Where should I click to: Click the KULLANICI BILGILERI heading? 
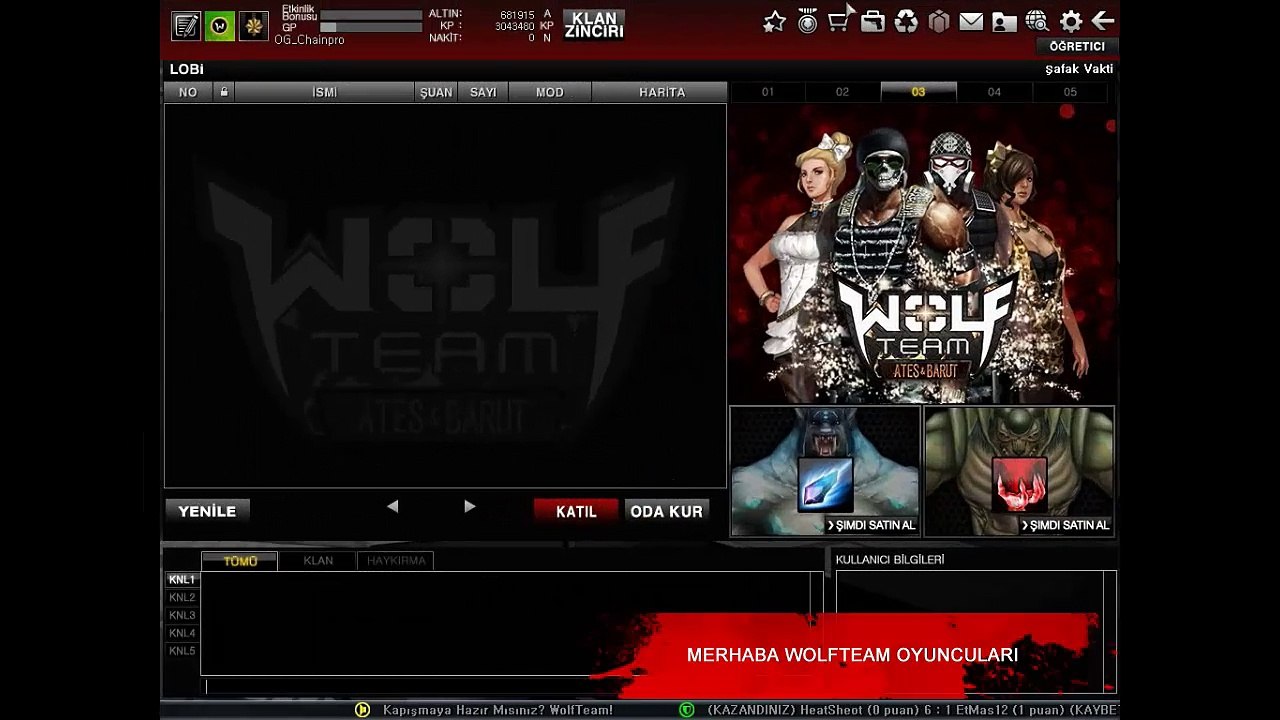[890, 560]
